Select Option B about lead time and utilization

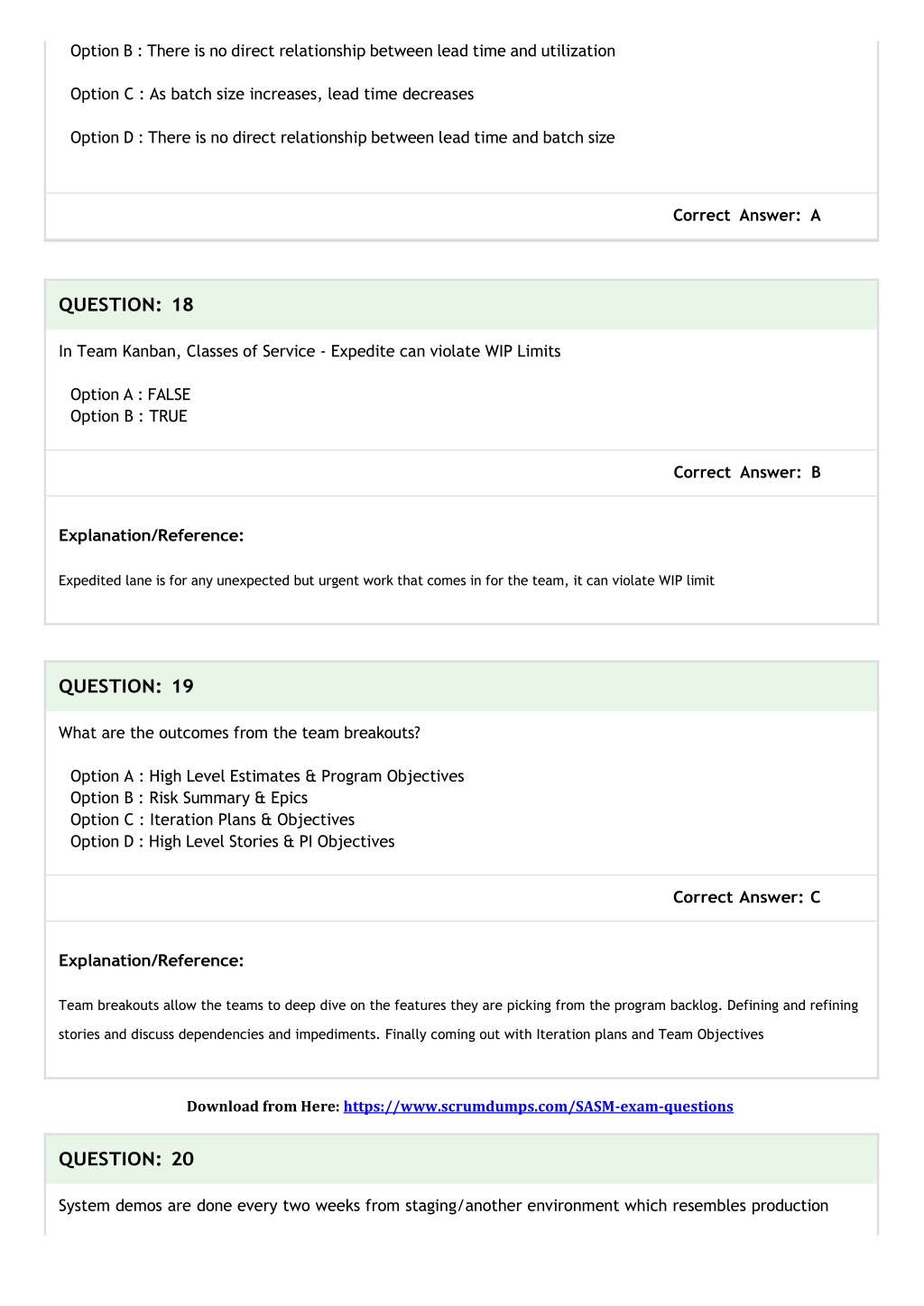343,51
